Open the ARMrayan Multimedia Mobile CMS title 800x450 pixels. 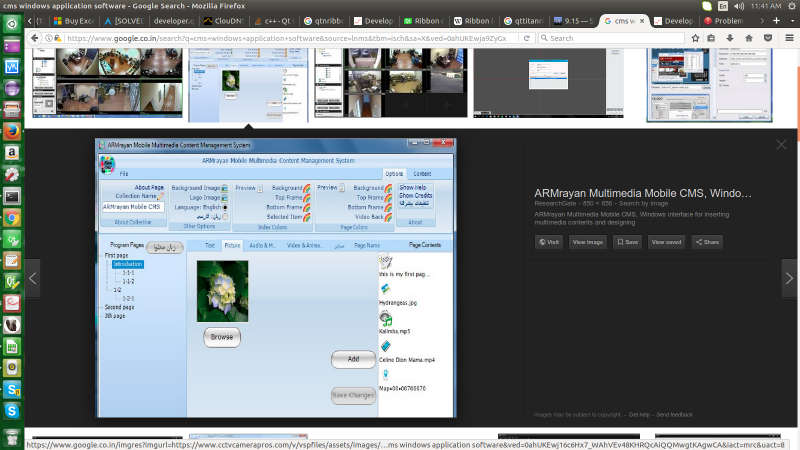tap(642, 192)
